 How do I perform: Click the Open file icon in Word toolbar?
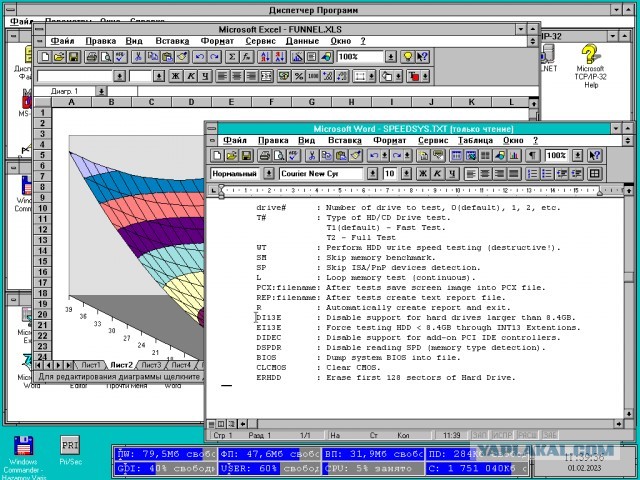pos(231,156)
